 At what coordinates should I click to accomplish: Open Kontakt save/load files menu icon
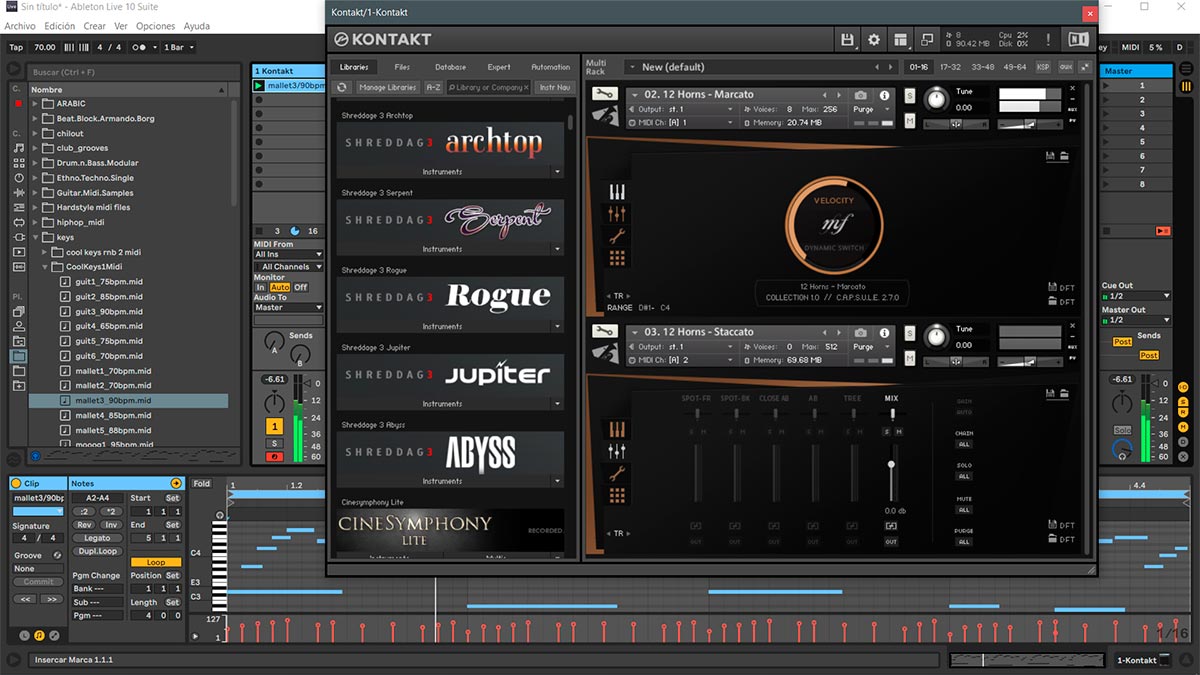point(848,40)
